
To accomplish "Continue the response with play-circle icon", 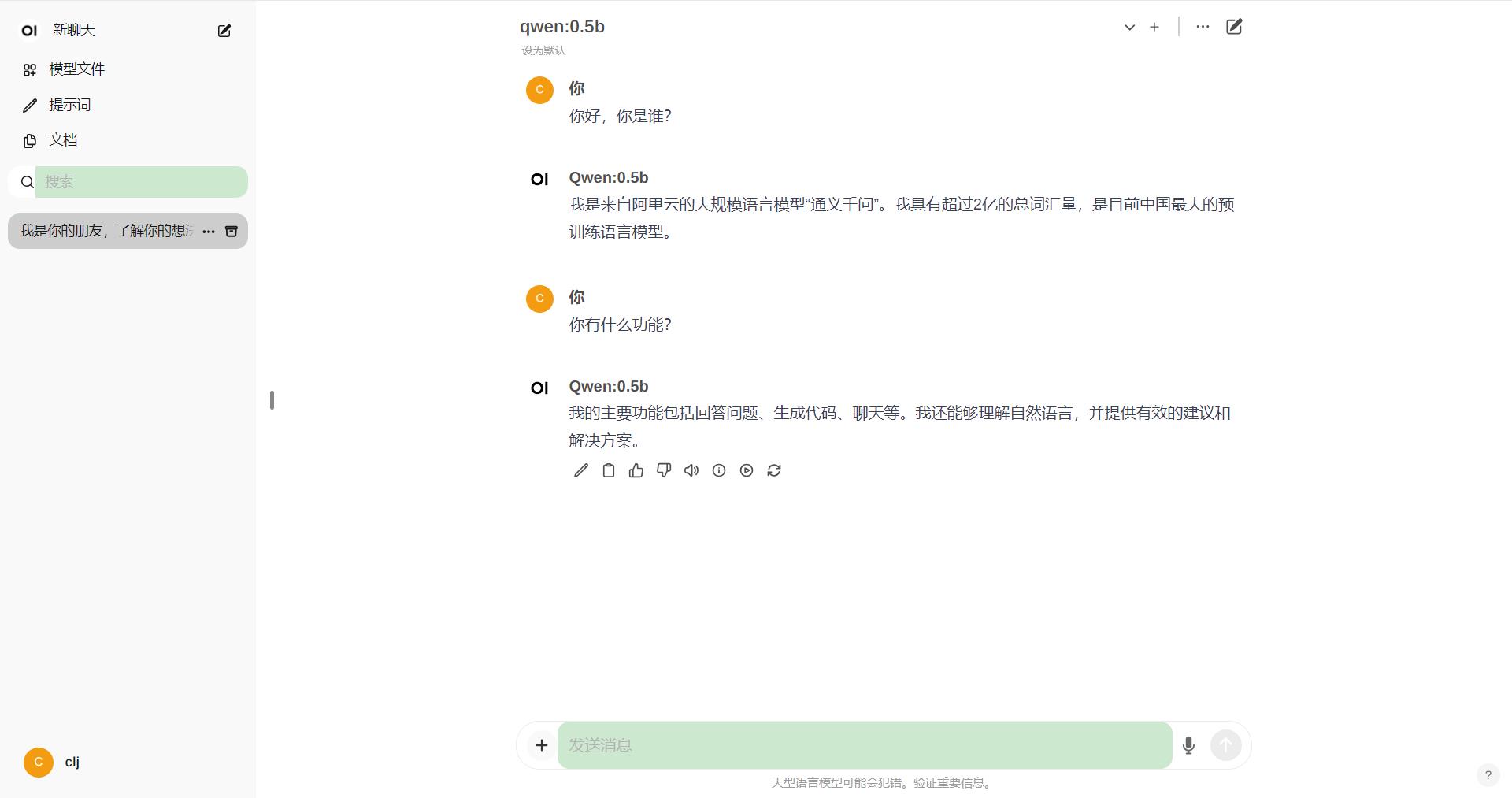I will pyautogui.click(x=747, y=470).
